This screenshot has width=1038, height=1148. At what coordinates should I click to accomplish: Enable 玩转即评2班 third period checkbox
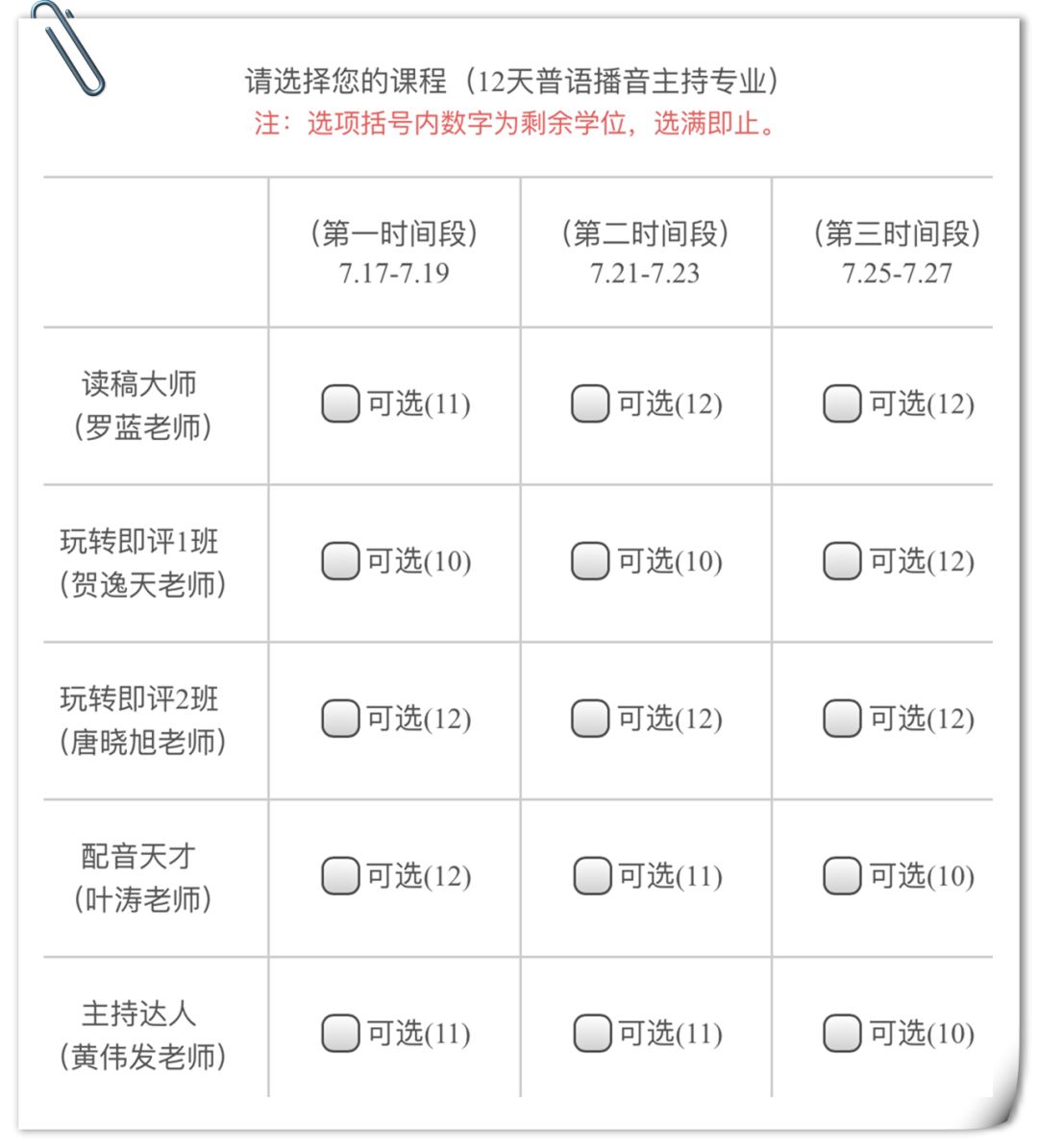click(x=842, y=719)
